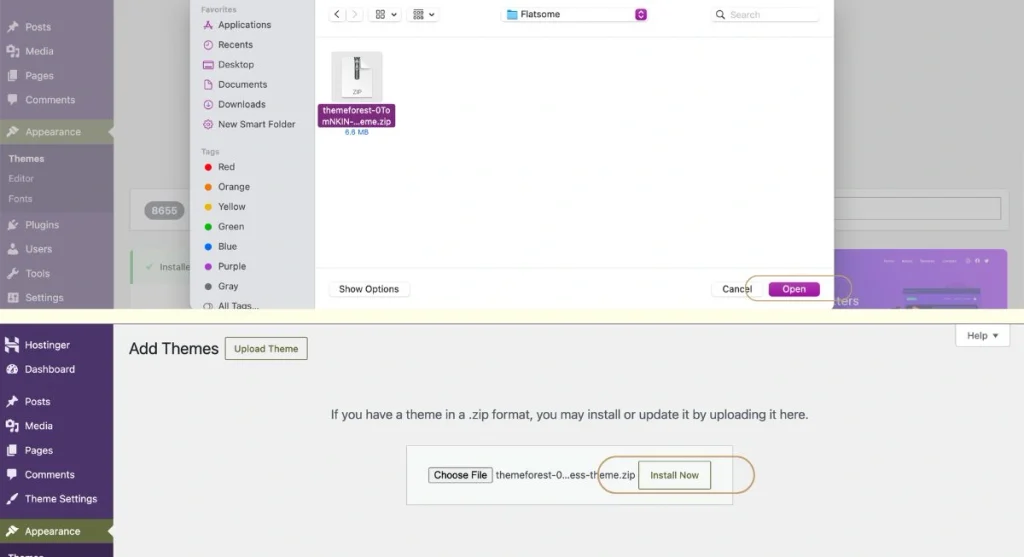Click the 8655 theme count badge

pyautogui.click(x=164, y=210)
